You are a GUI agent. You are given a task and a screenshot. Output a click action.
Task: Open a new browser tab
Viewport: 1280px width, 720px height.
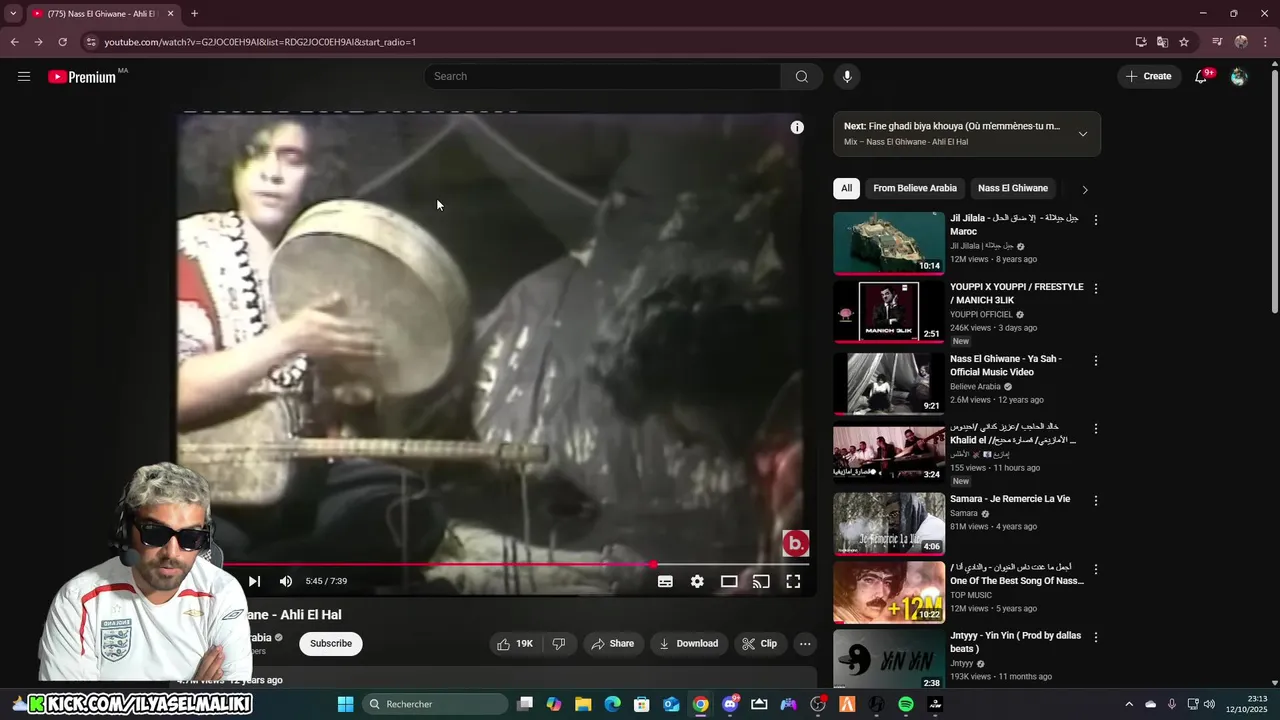(x=194, y=14)
